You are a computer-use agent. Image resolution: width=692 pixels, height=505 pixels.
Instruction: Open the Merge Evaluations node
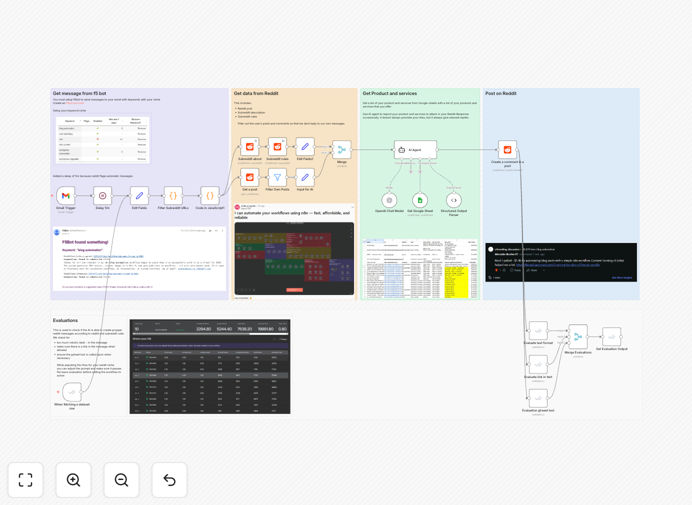(578, 337)
